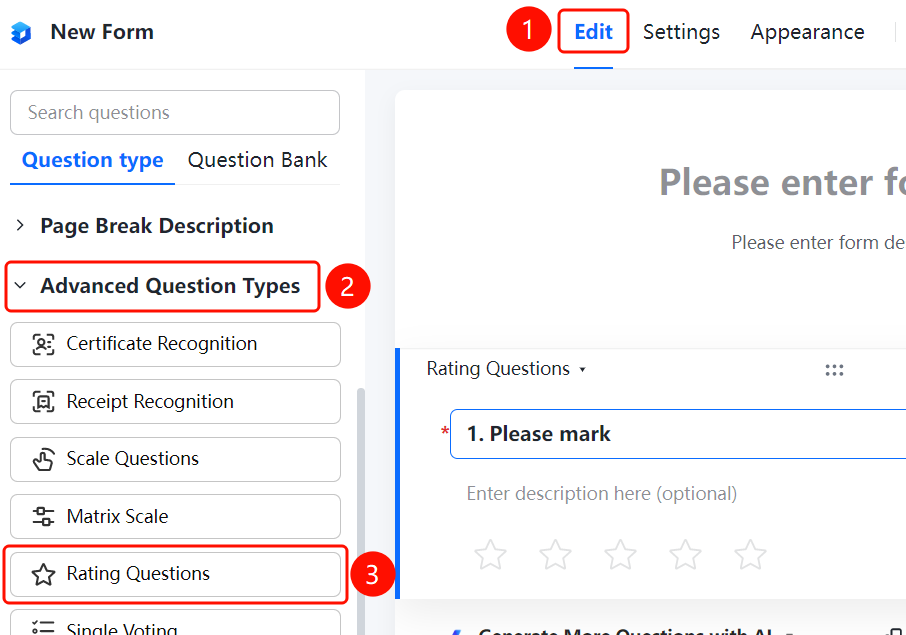The height and width of the screenshot is (635, 906).
Task: Focus the Search questions field
Action: coord(174,112)
